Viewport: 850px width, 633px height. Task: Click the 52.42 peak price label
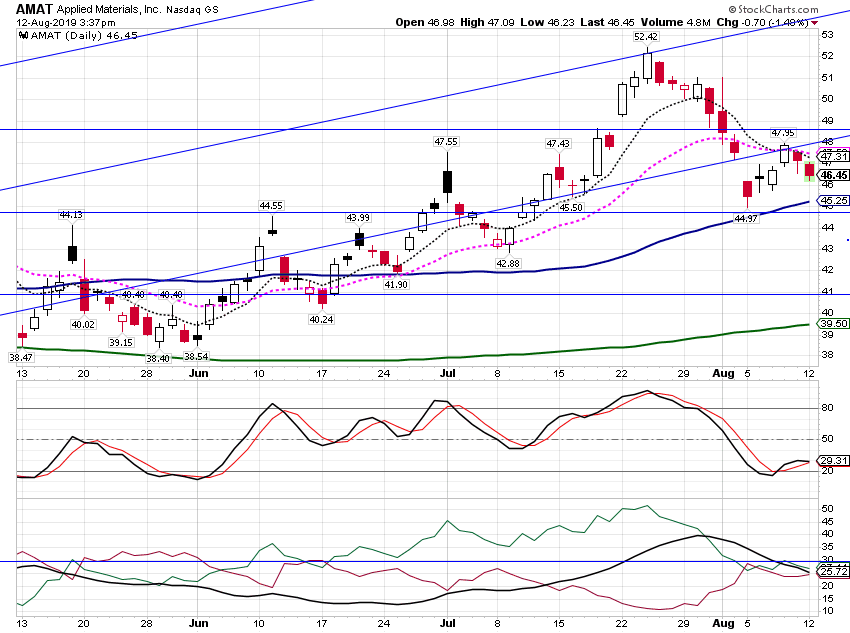pos(646,37)
